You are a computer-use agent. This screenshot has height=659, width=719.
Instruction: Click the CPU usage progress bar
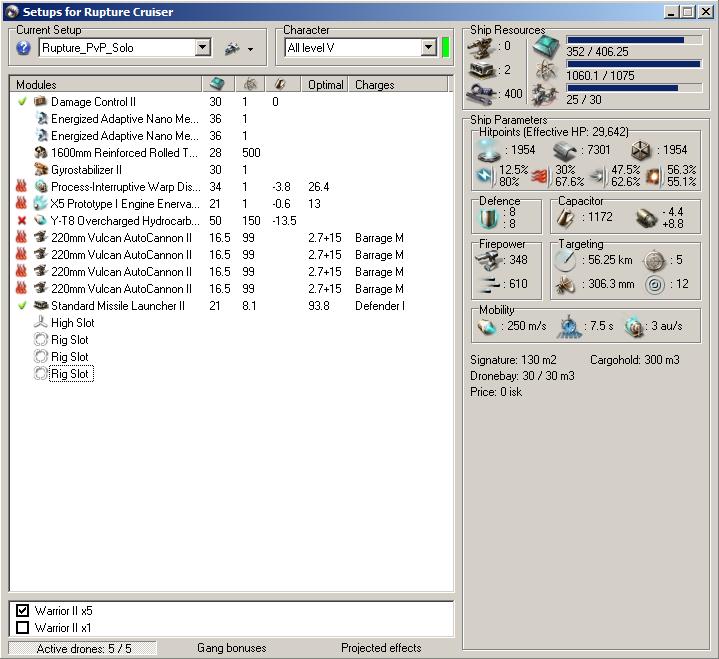tap(634, 40)
